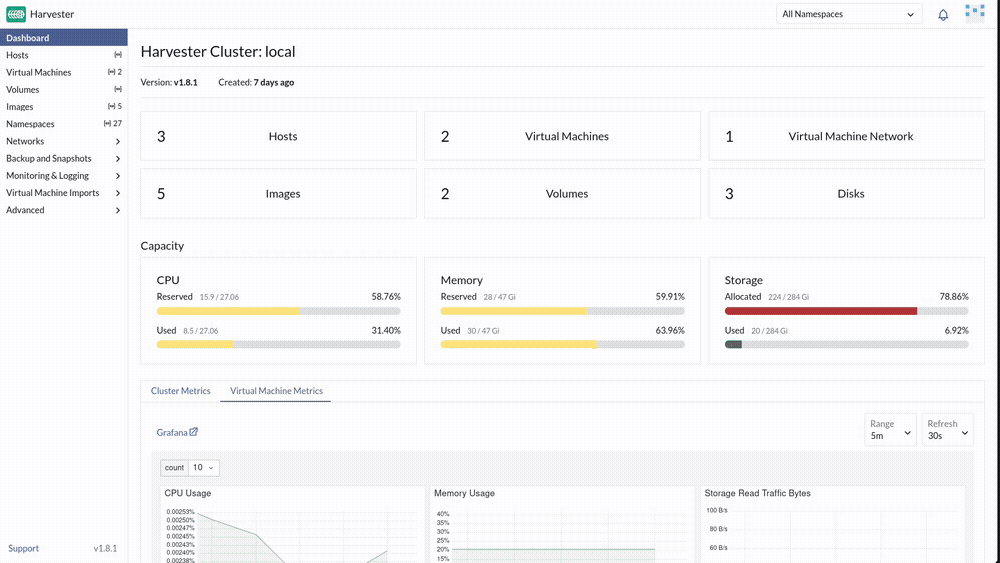
Task: Click the Harvester logo icon
Action: tap(16, 14)
